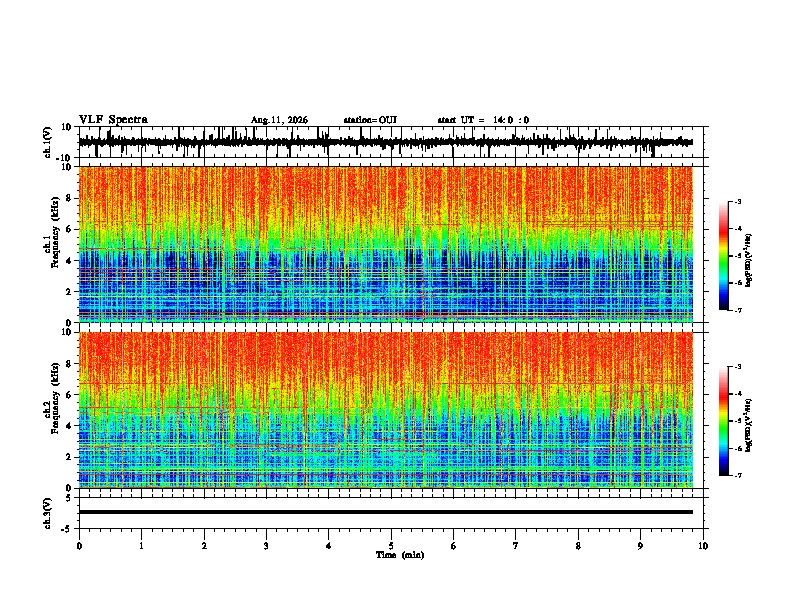
Task: Select the 'start UT = 14:0 :0' text
Action: [483, 120]
